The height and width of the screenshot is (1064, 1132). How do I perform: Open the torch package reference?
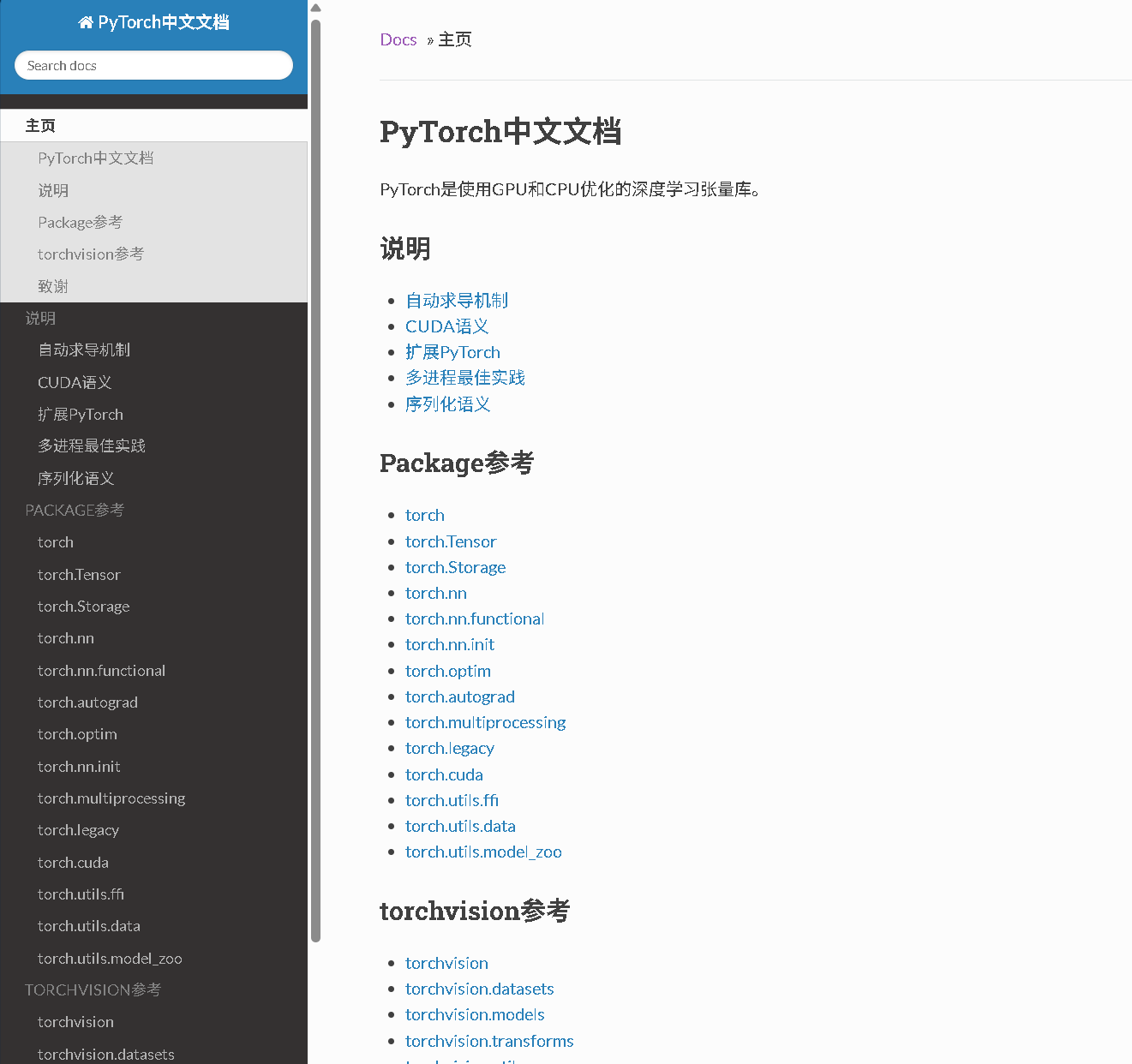click(x=424, y=515)
